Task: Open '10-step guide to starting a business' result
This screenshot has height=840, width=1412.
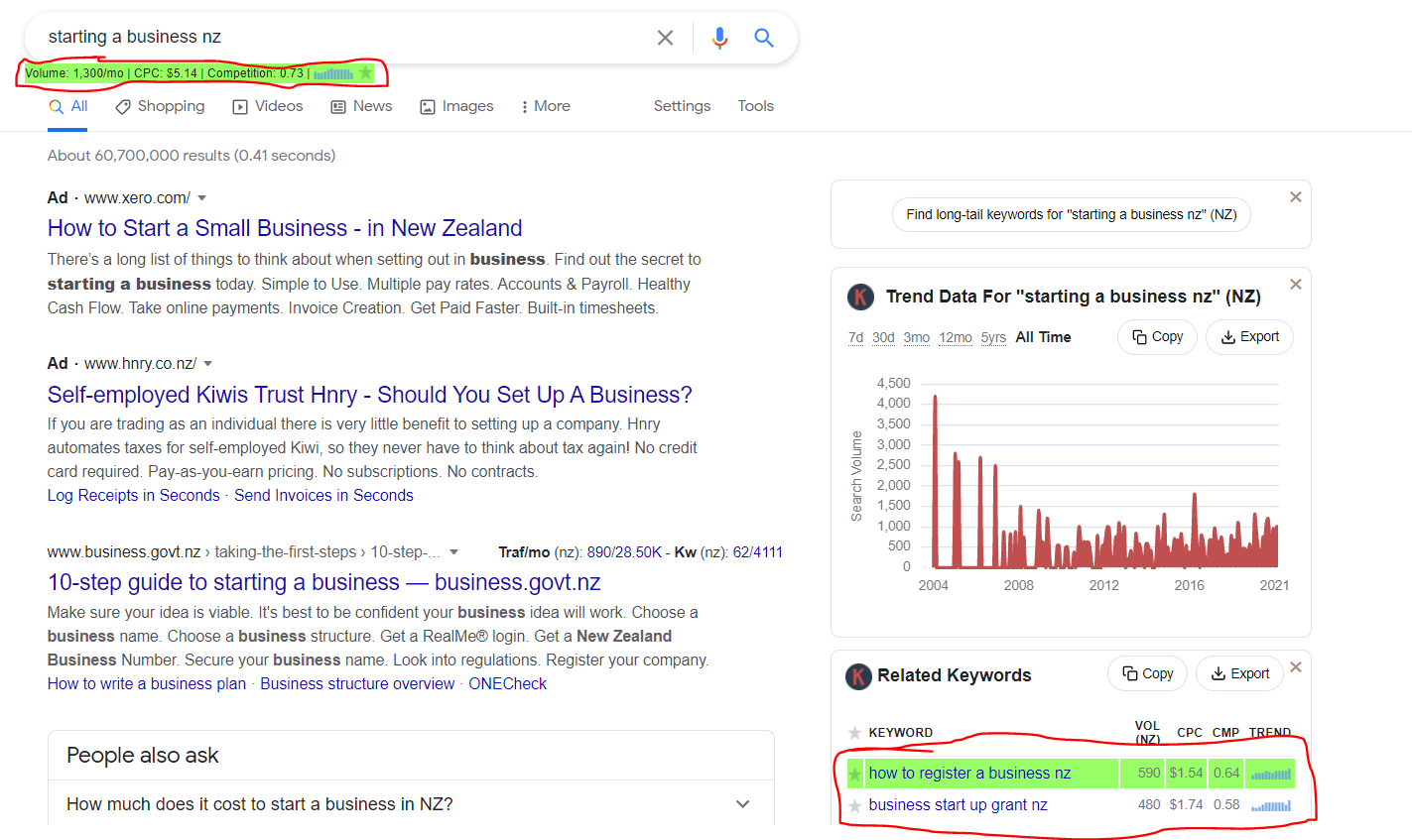Action: coord(324,582)
